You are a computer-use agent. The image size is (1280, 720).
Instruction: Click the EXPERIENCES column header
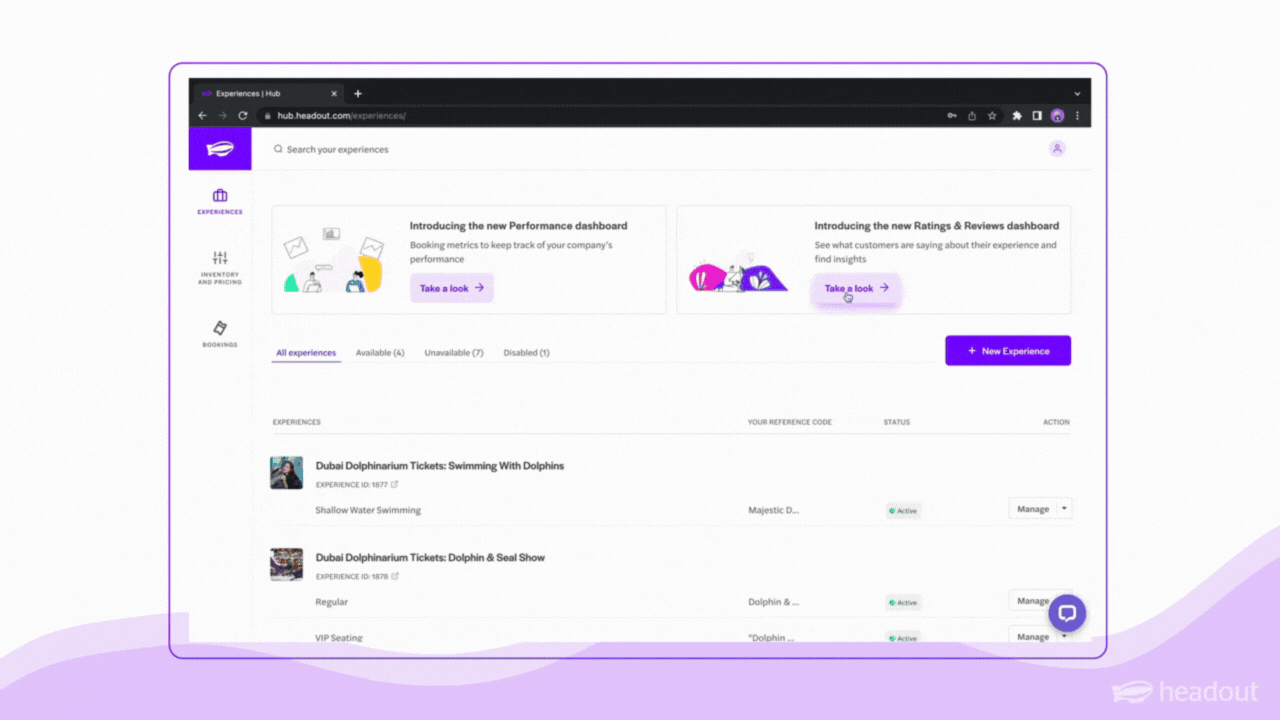click(297, 422)
